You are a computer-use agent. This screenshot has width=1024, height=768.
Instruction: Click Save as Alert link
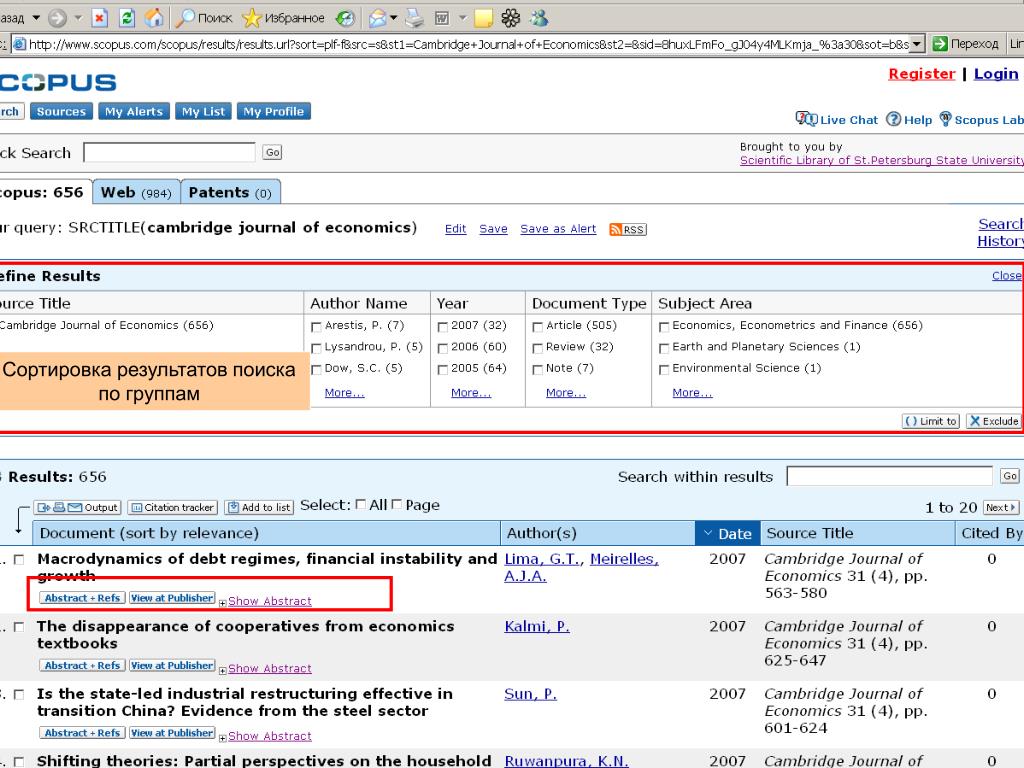558,229
